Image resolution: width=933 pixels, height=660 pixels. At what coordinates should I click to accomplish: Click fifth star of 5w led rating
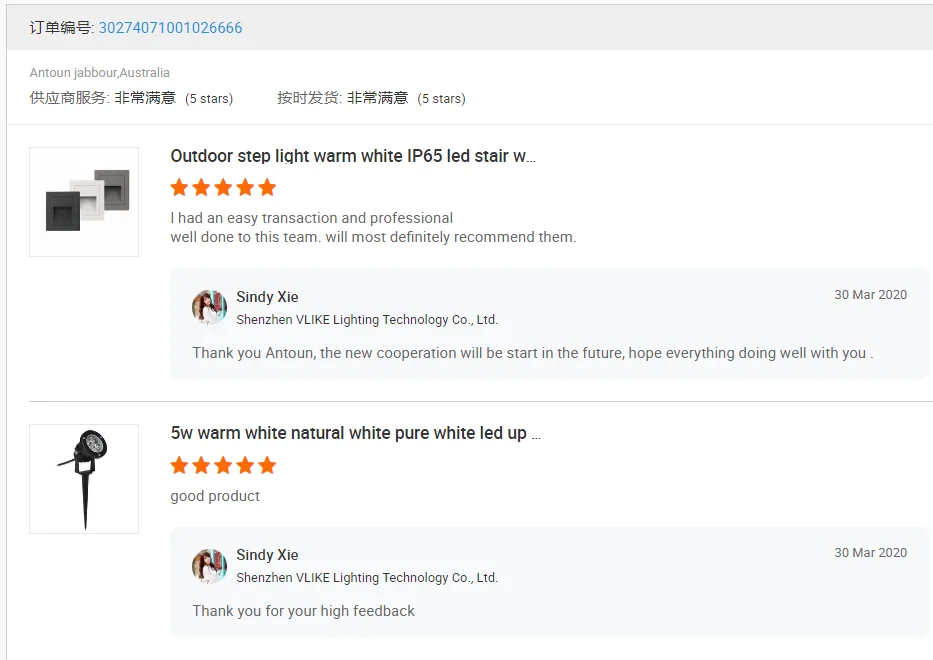point(267,465)
